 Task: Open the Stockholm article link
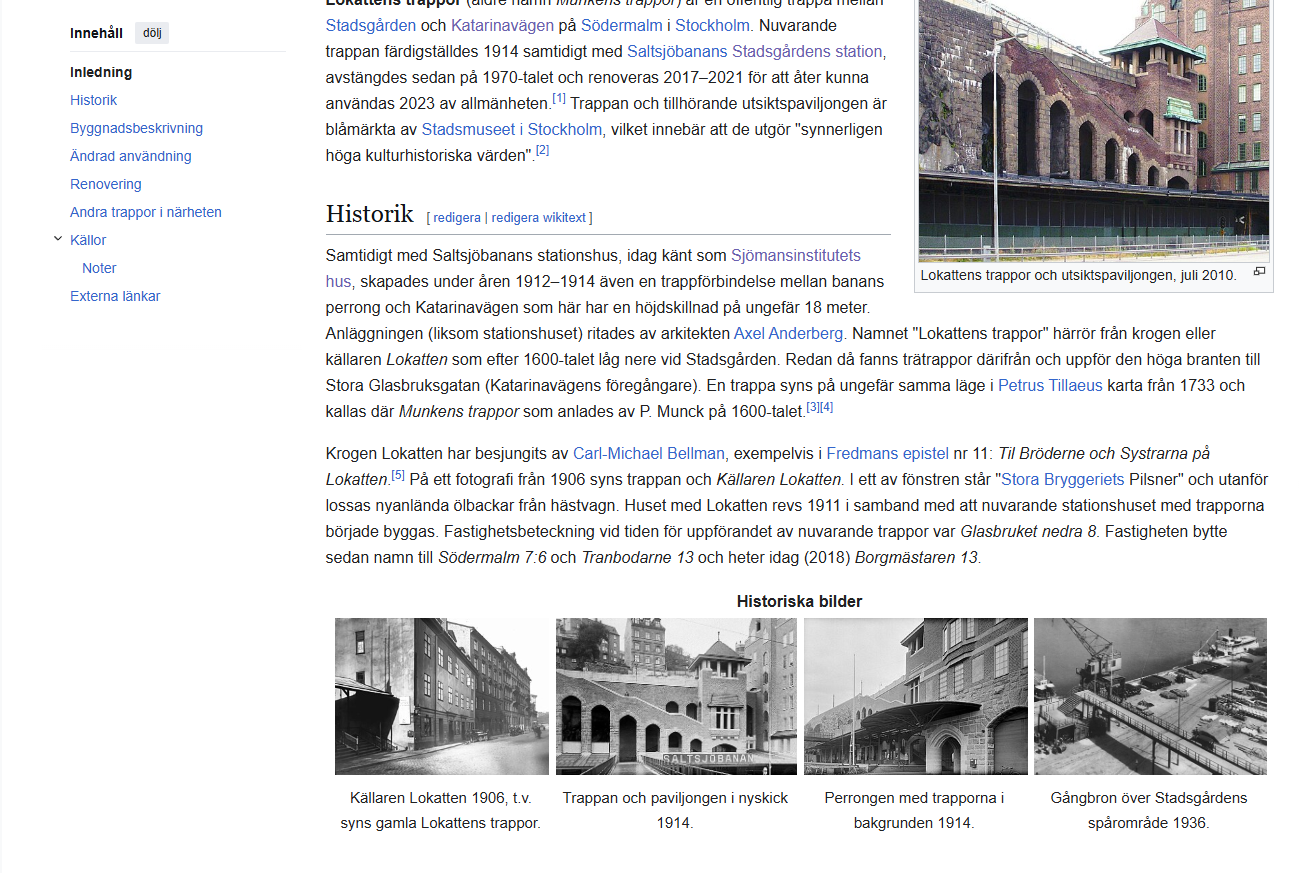point(712,25)
